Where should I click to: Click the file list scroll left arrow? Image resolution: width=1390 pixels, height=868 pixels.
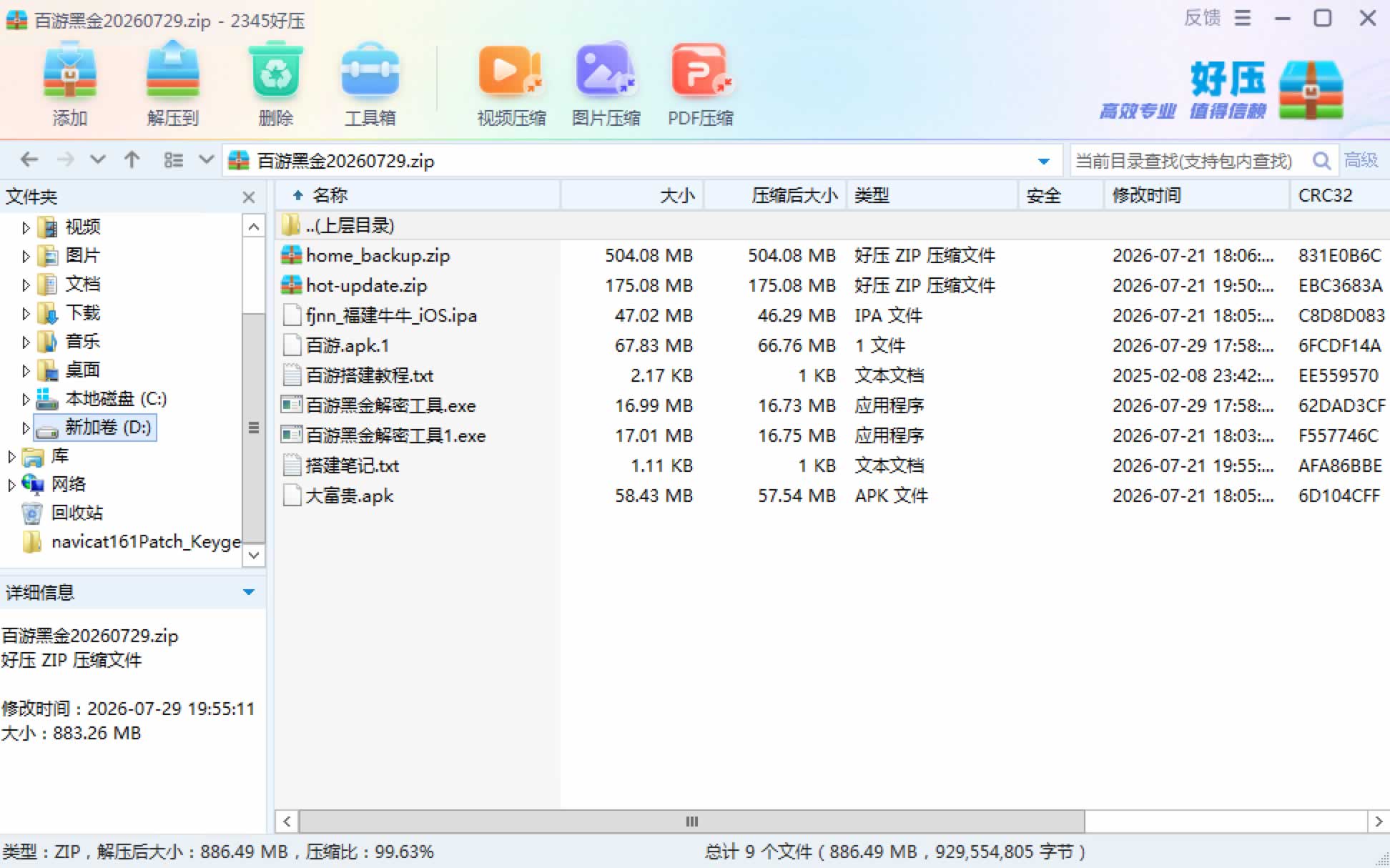[x=287, y=822]
